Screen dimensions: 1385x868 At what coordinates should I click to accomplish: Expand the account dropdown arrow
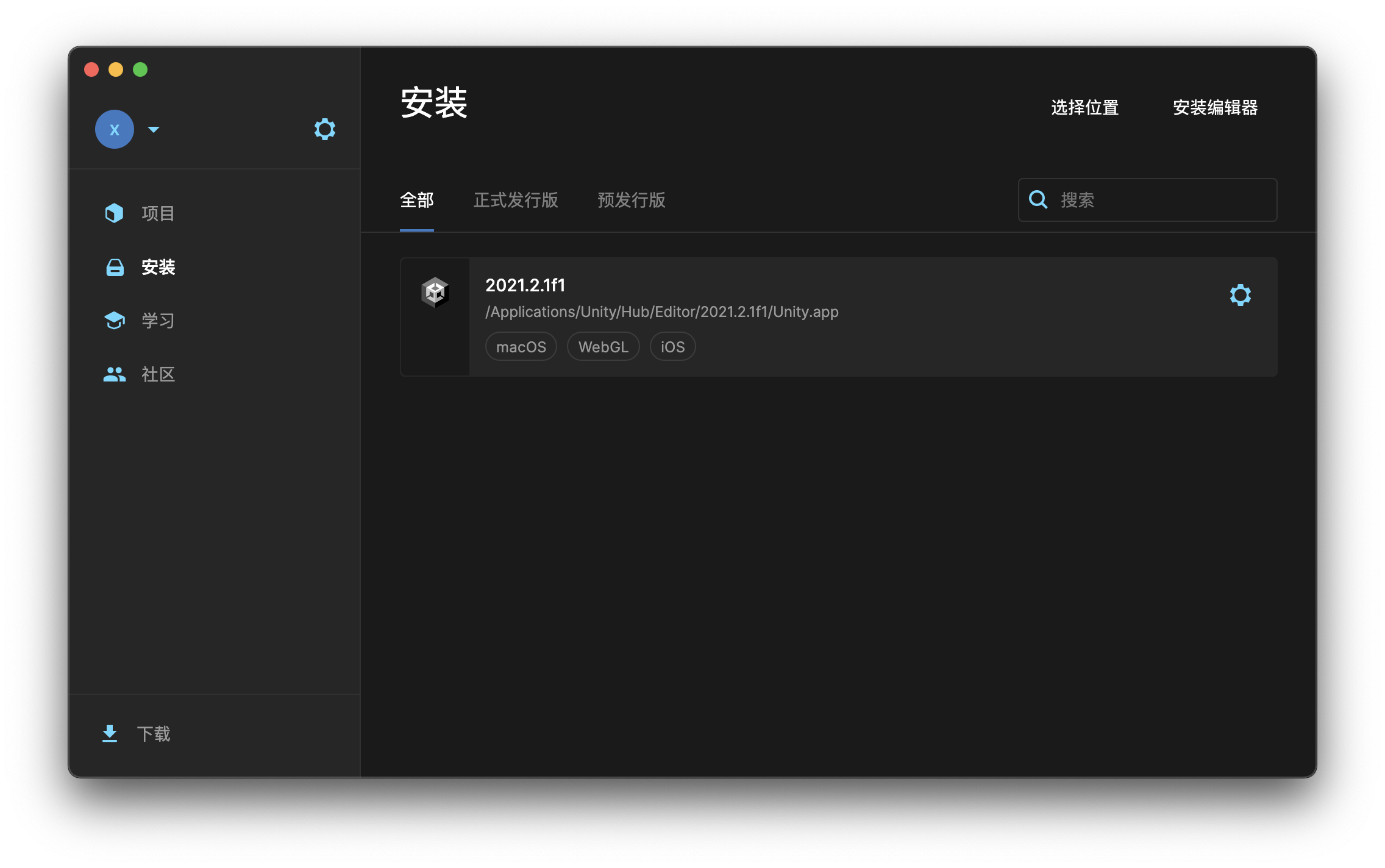(x=154, y=129)
